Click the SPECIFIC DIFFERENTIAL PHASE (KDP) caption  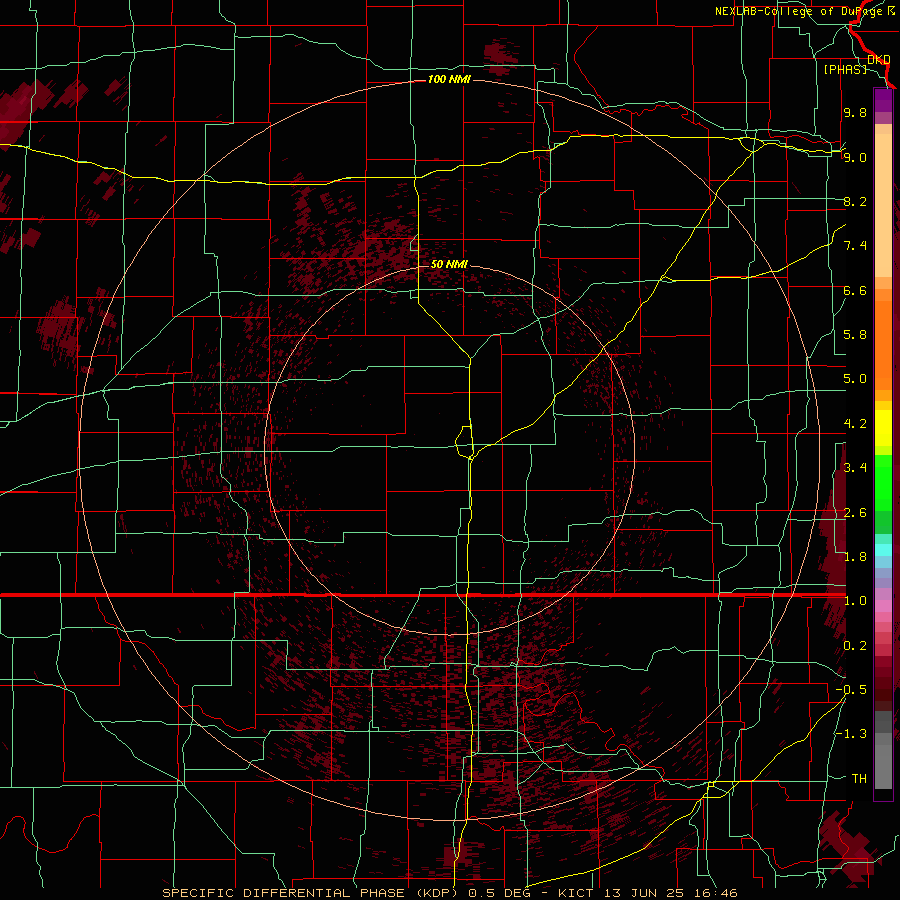(309, 893)
